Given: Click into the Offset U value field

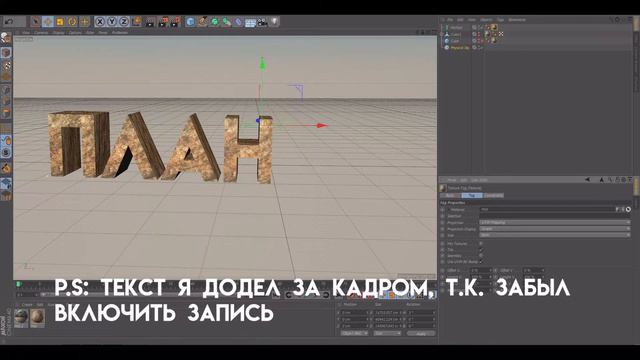Looking at the screenshot, I should [x=480, y=270].
